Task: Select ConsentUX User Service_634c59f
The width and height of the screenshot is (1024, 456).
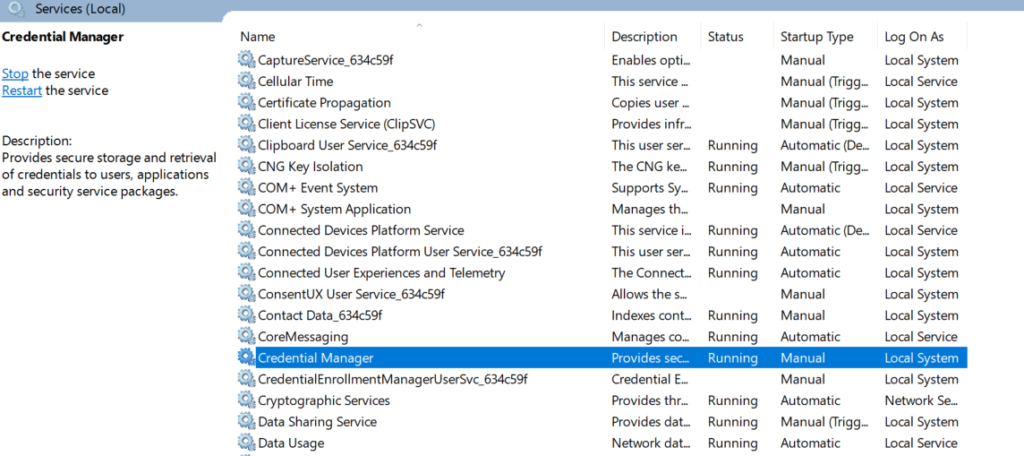Action: 351,294
